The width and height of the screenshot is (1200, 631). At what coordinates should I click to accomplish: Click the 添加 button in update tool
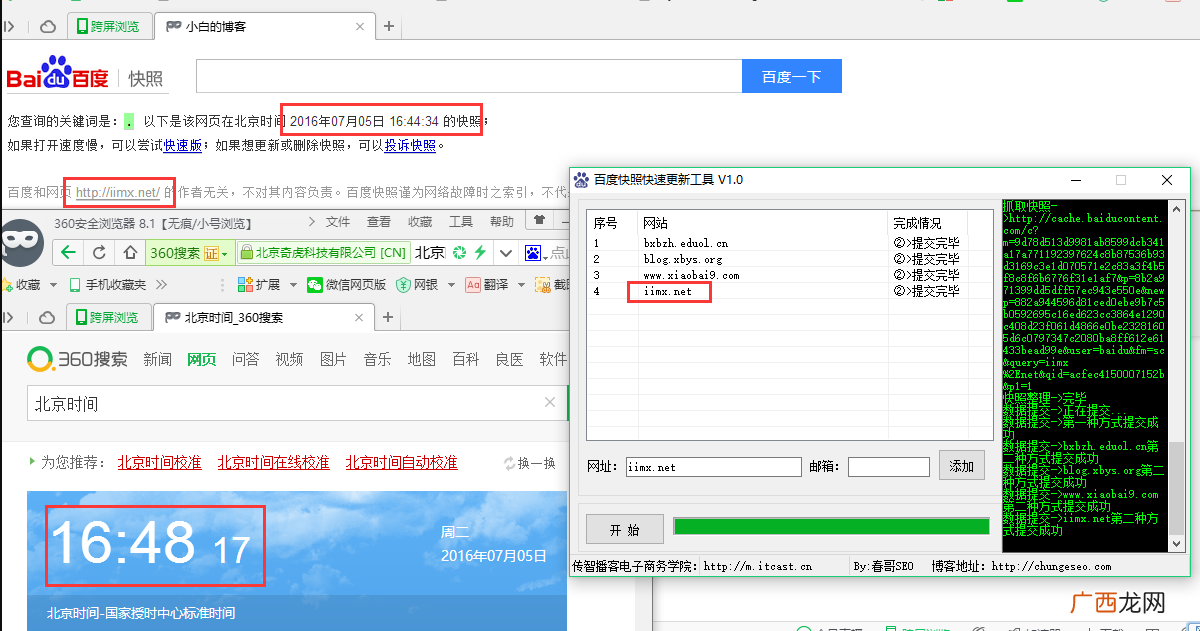pos(962,466)
